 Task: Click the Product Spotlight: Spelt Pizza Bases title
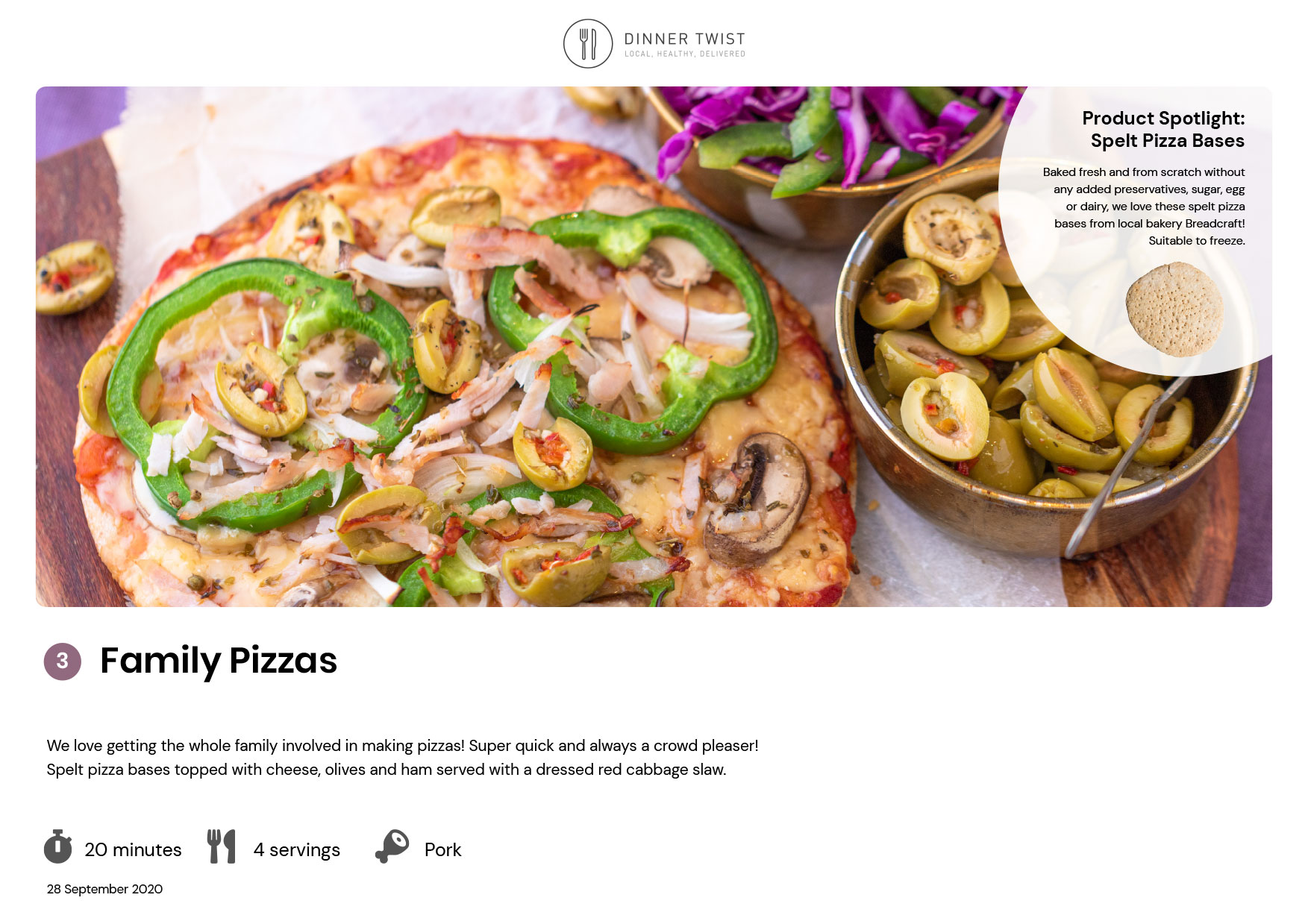(x=1163, y=129)
